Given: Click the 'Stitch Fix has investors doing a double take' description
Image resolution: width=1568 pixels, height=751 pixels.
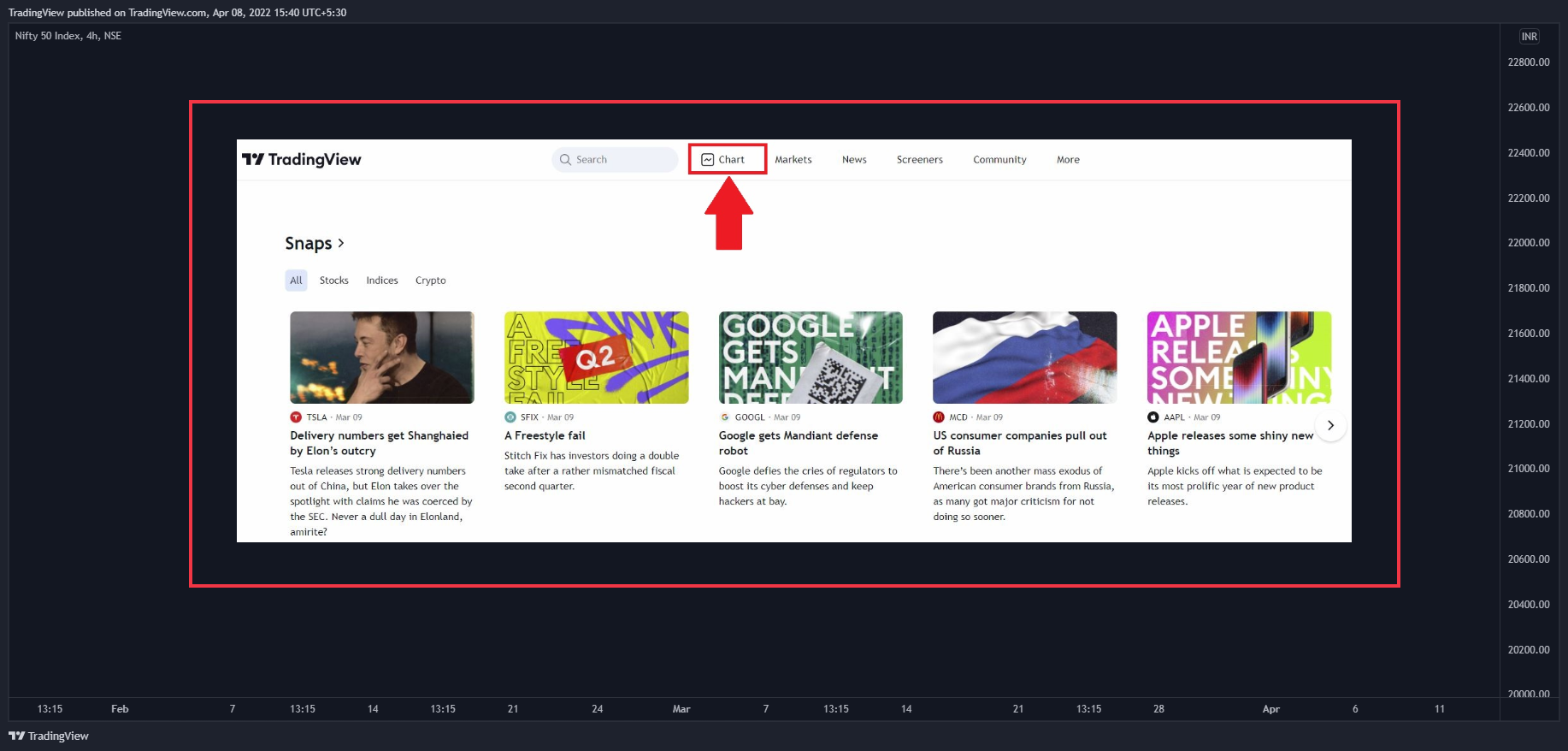Looking at the screenshot, I should (x=592, y=471).
